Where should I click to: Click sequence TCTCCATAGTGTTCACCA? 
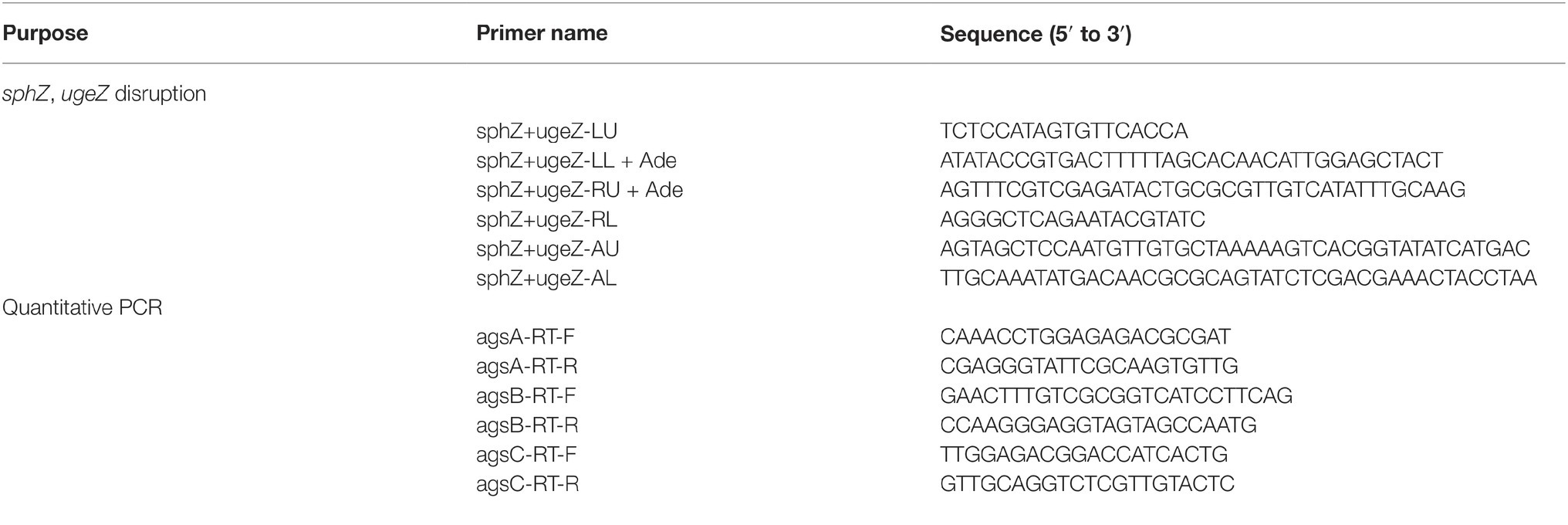pyautogui.click(x=1064, y=131)
